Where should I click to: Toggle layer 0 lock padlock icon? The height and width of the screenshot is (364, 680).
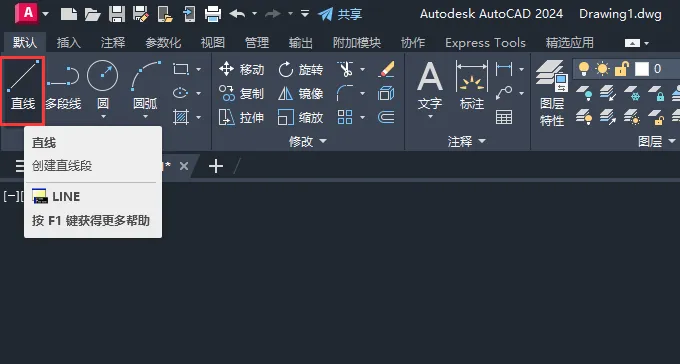621,69
